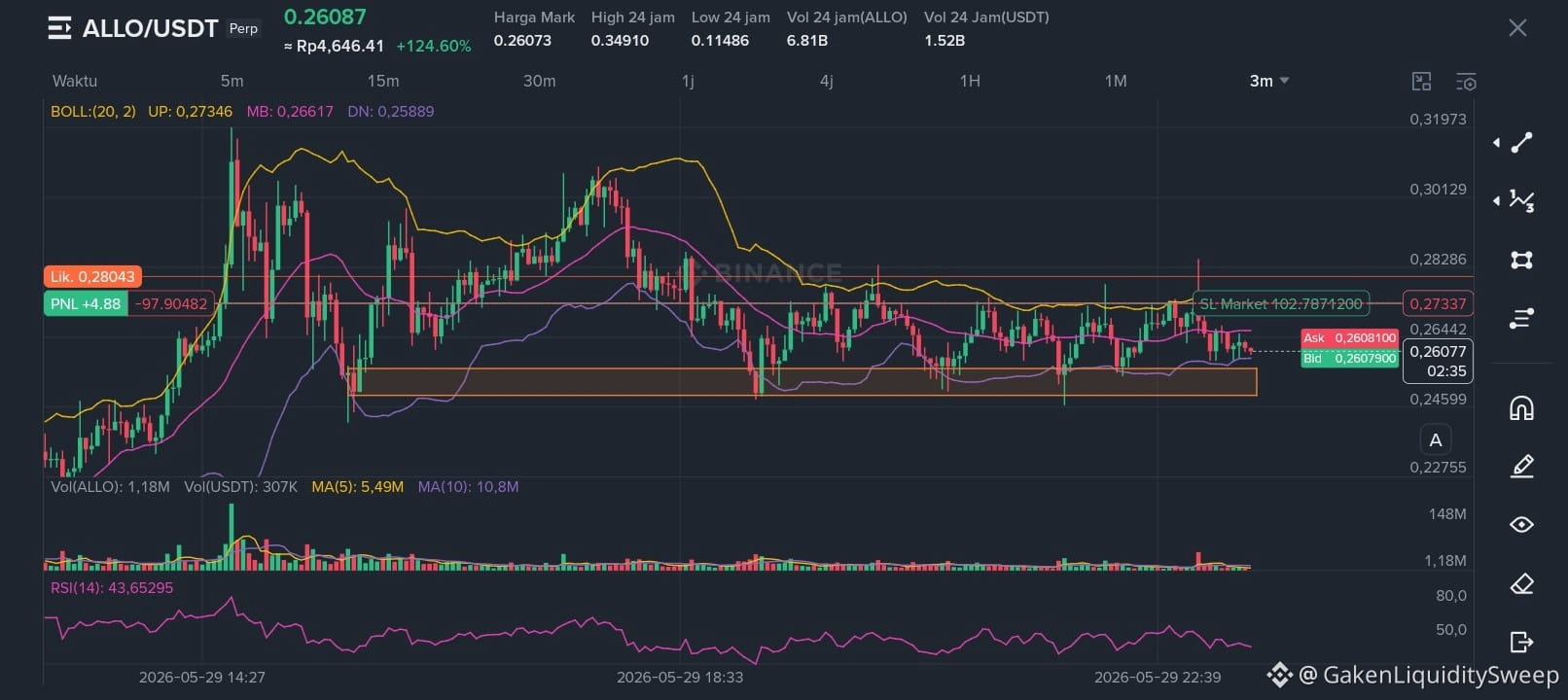The height and width of the screenshot is (700, 1568).
Task: Select the 4j timeframe
Action: click(827, 81)
